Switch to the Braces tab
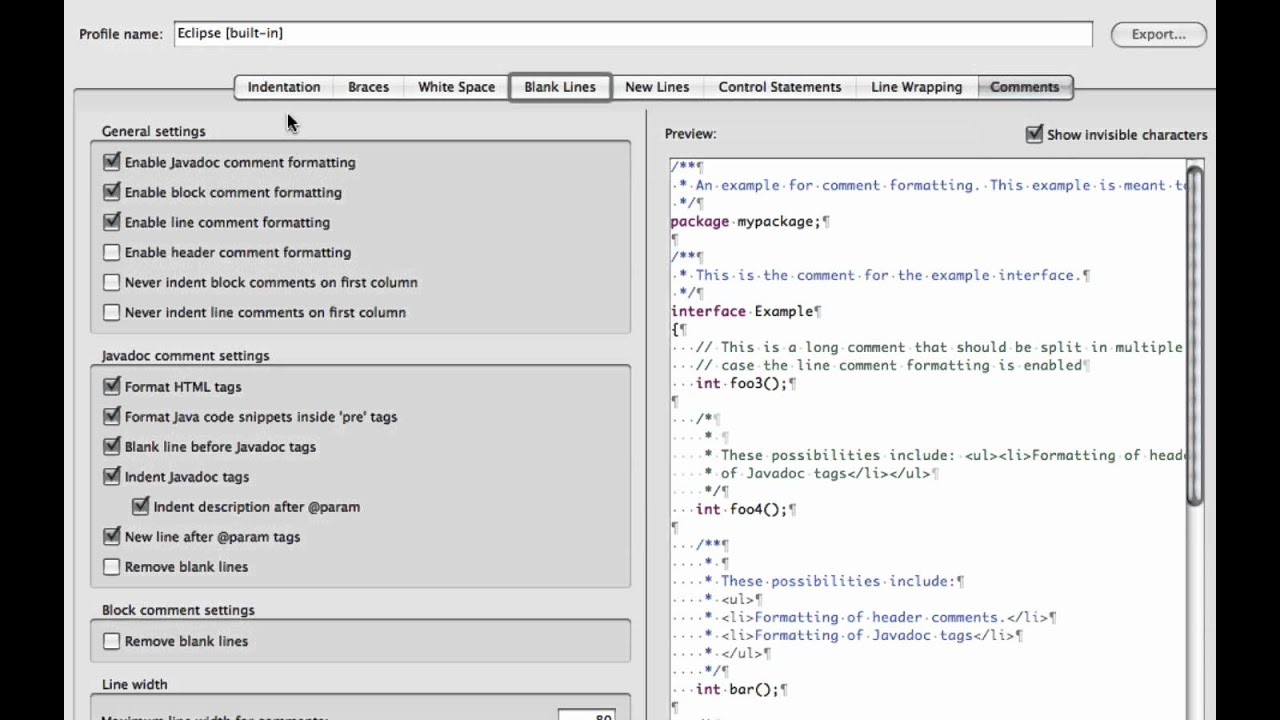The image size is (1280, 720). (x=368, y=87)
